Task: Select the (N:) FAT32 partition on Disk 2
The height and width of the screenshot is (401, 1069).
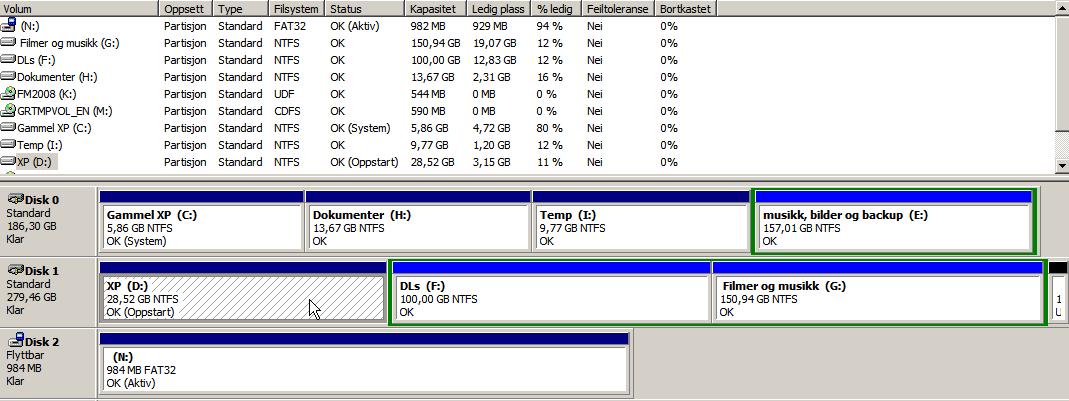Action: pyautogui.click(x=364, y=363)
